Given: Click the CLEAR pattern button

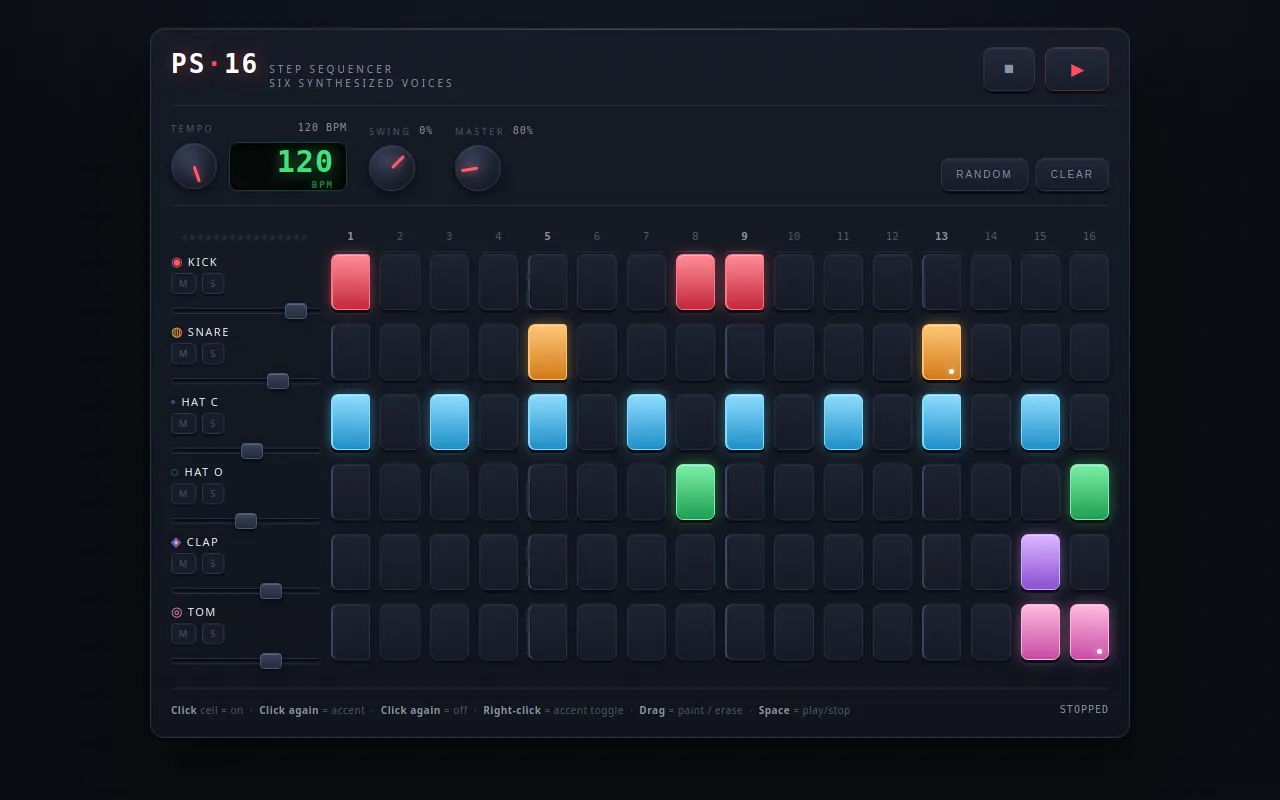Looking at the screenshot, I should click(1072, 174).
